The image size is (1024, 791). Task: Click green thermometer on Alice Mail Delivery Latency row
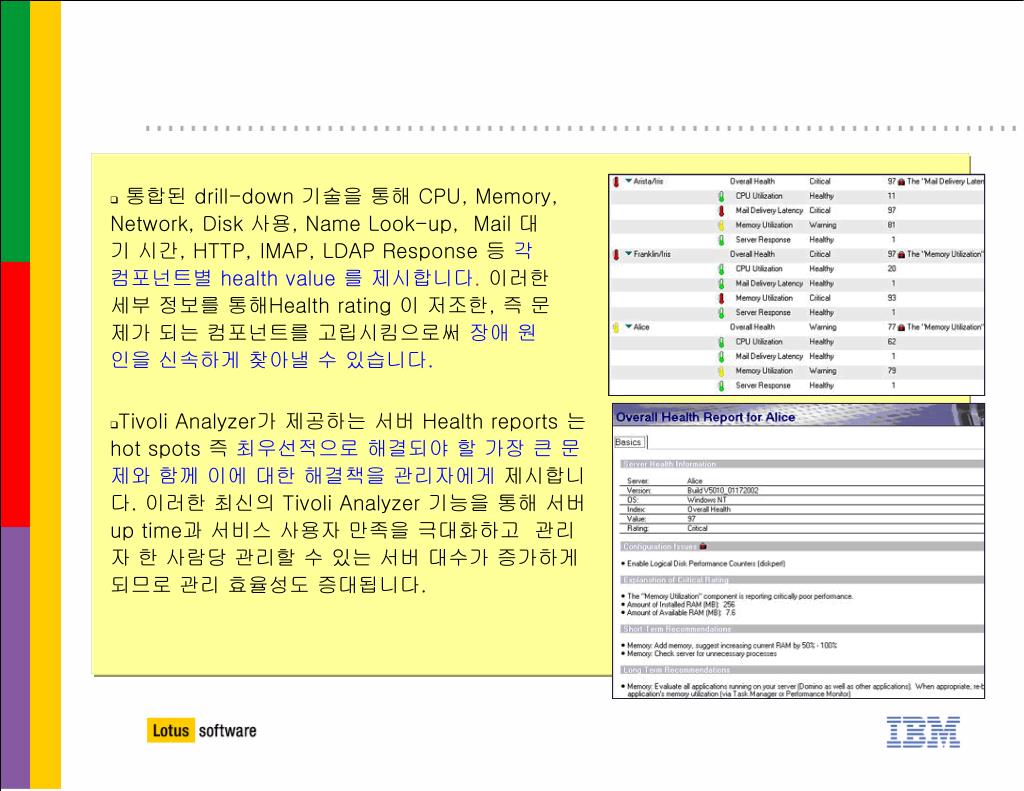click(x=722, y=357)
